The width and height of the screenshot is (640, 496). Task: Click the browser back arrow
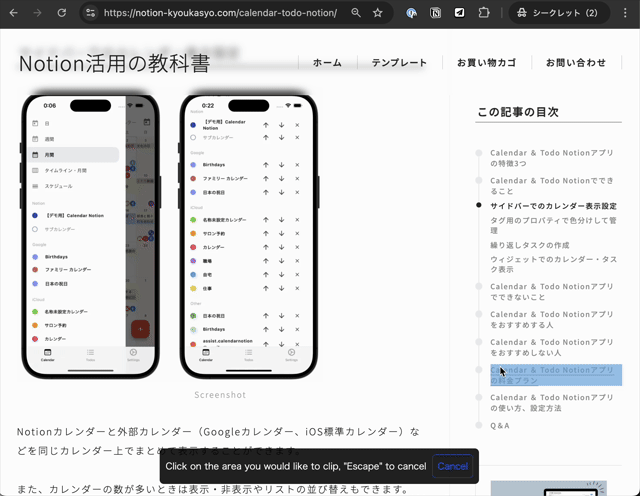tap(13, 13)
